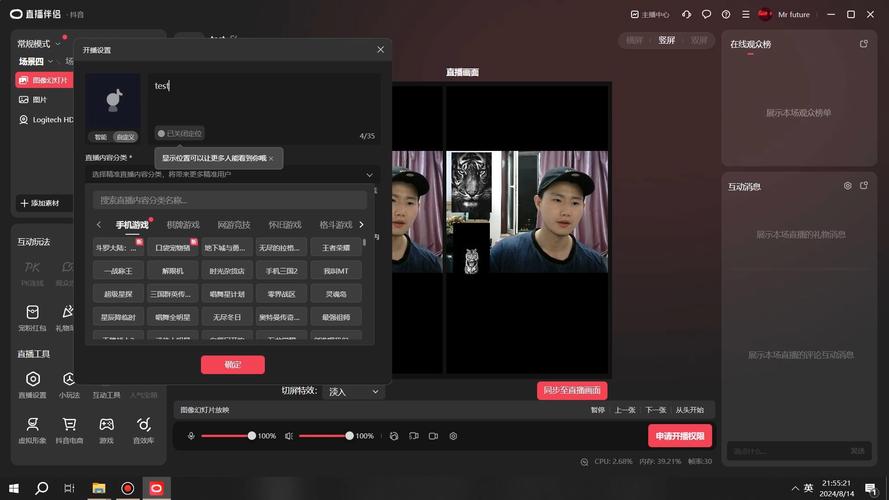
Task: Open the 游戏 gamepad tool
Action: click(106, 425)
